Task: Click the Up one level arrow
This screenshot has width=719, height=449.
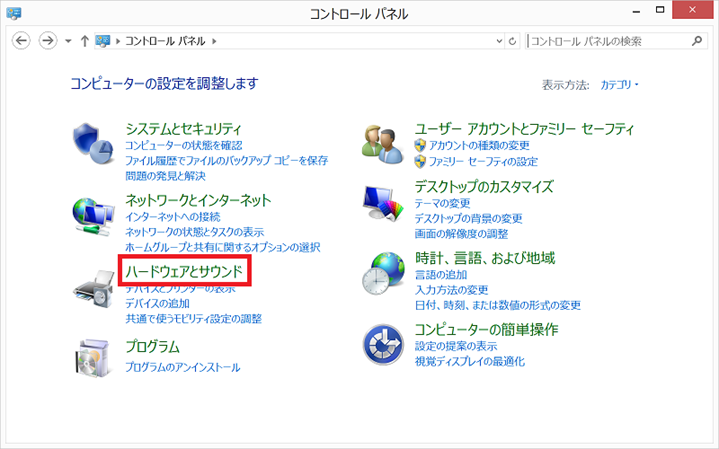Action: [84, 41]
